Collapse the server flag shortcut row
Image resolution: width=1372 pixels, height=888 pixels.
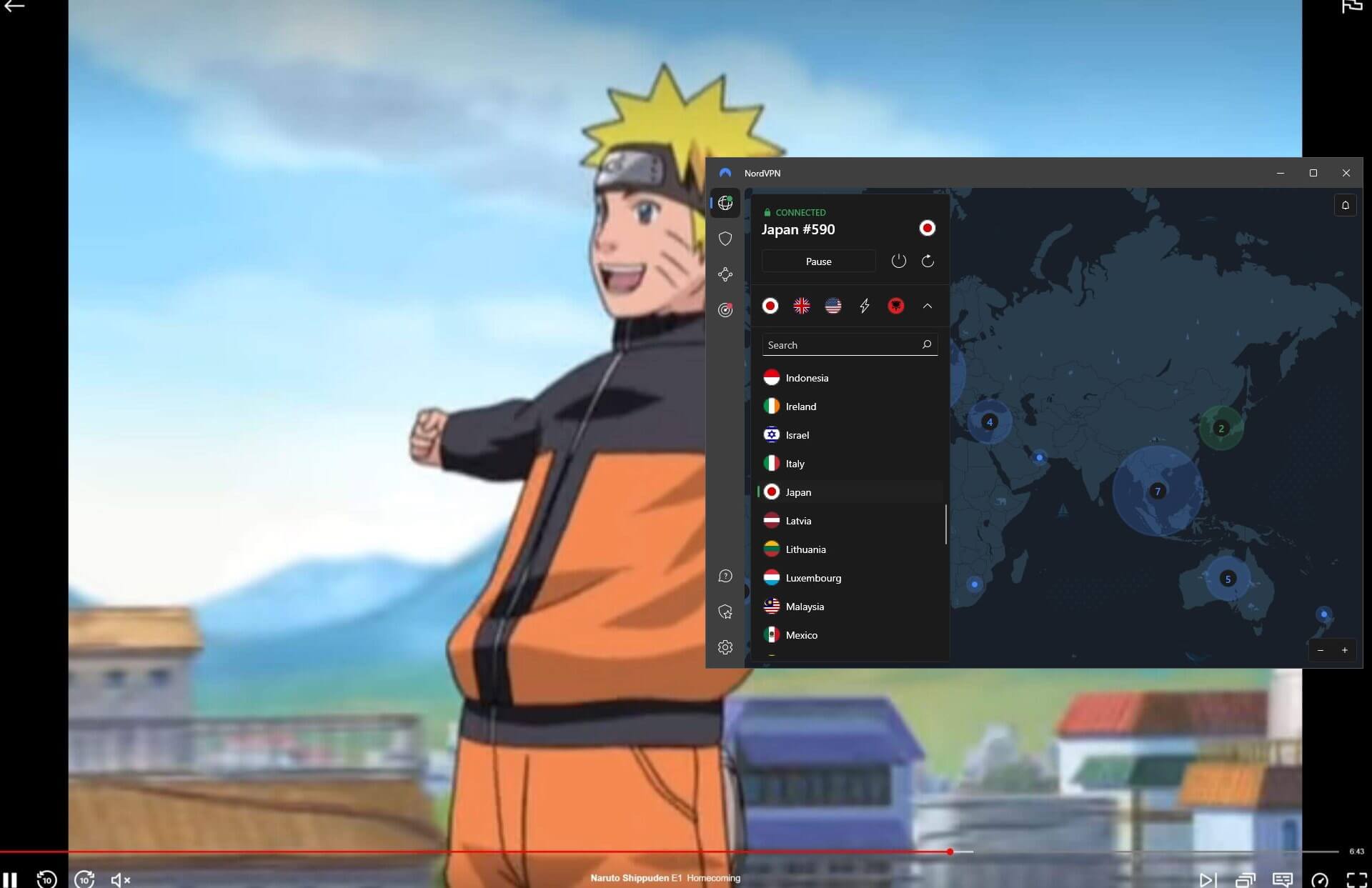[x=927, y=305]
